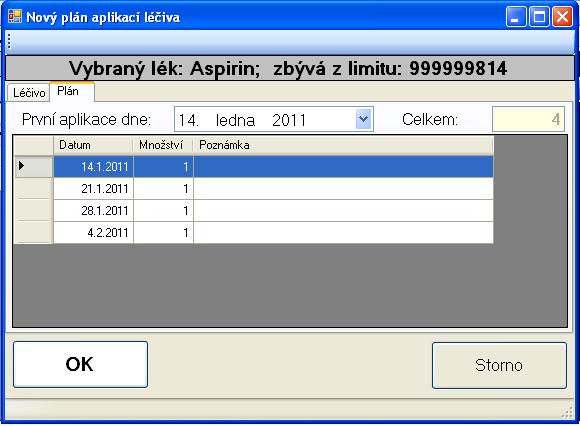Viewport: 580px width, 427px height.
Task: Click the Datum column header
Action: [x=93, y=145]
